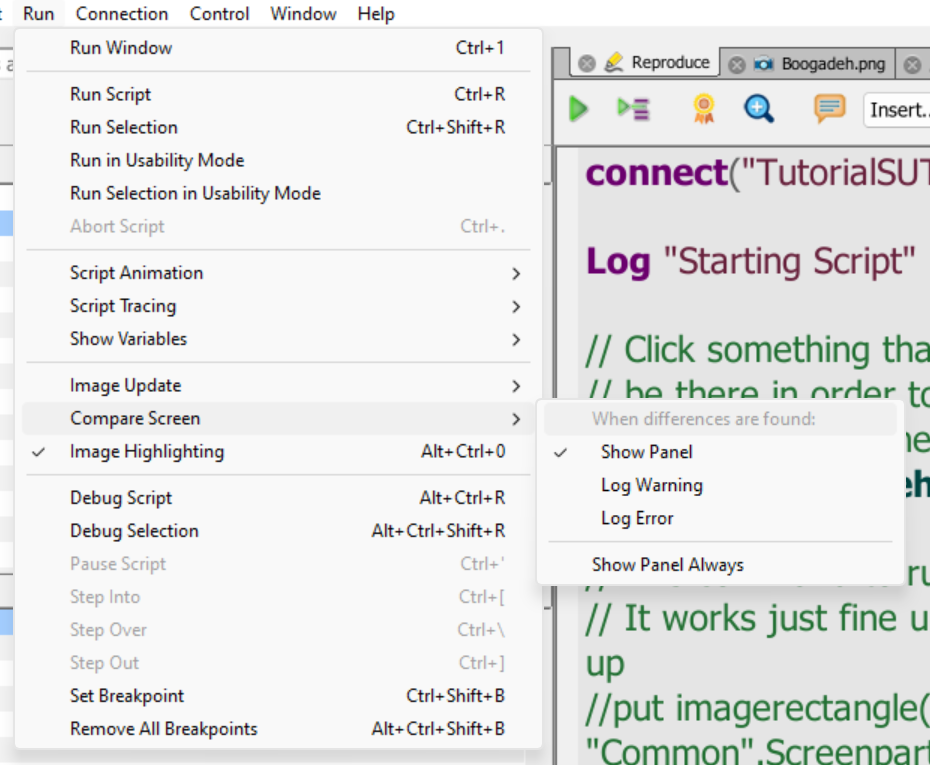Choose Log Error for differences
The height and width of the screenshot is (765, 930).
(637, 518)
